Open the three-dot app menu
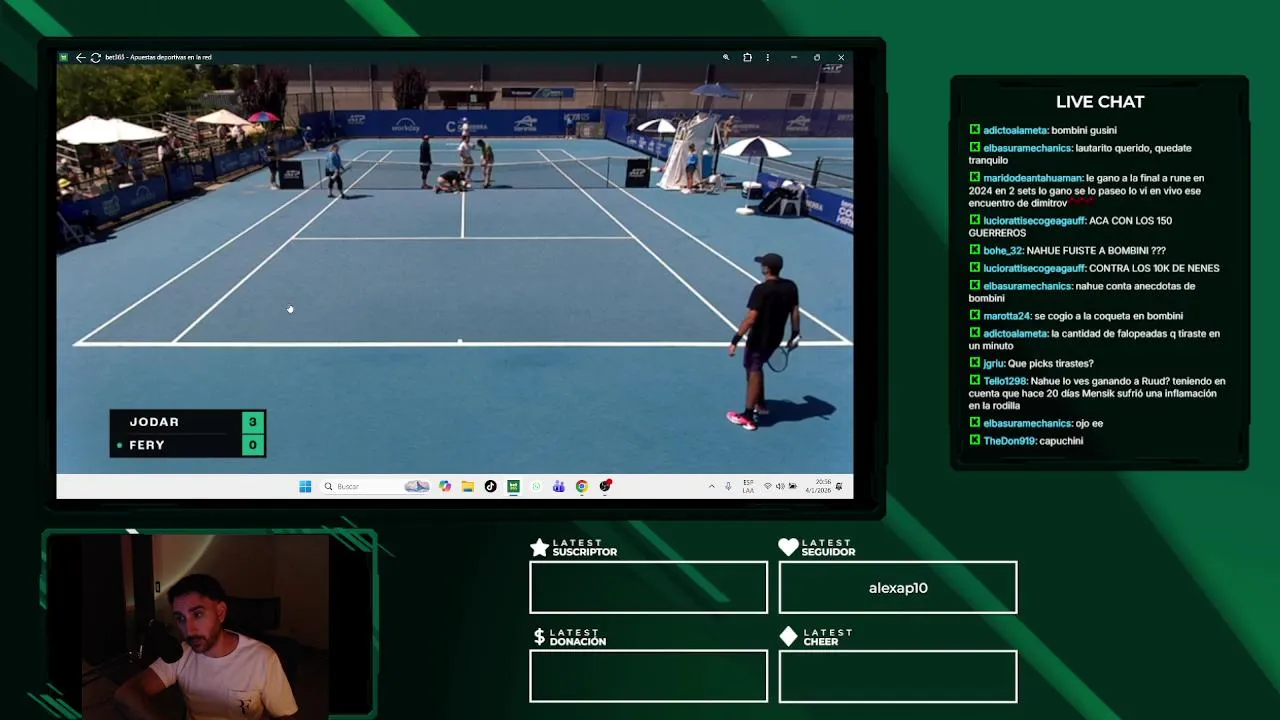This screenshot has width=1280, height=720. pyautogui.click(x=768, y=57)
